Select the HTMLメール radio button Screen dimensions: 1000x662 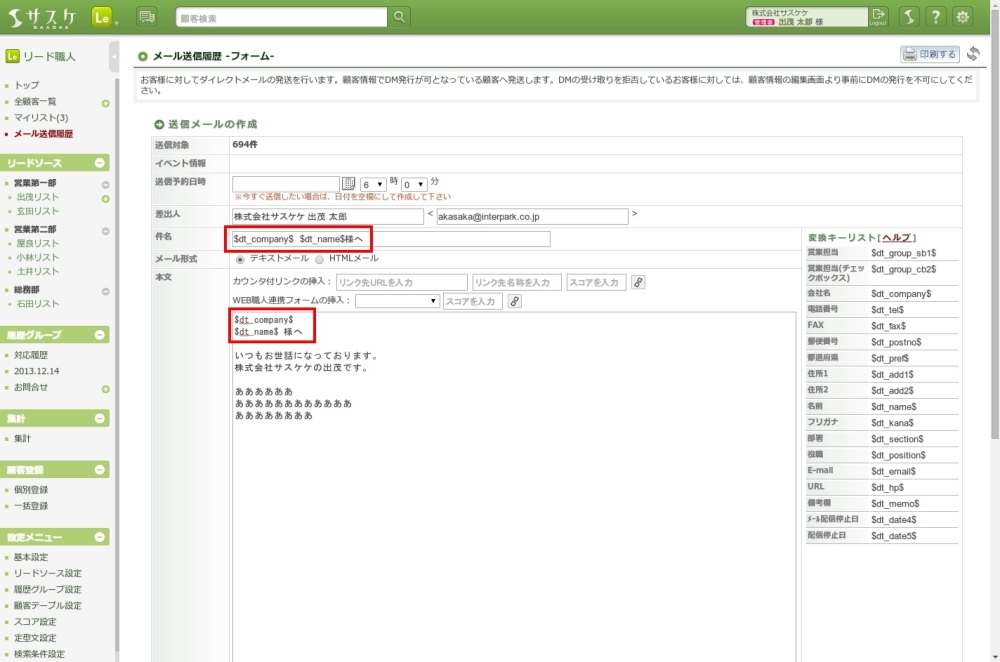coord(320,259)
